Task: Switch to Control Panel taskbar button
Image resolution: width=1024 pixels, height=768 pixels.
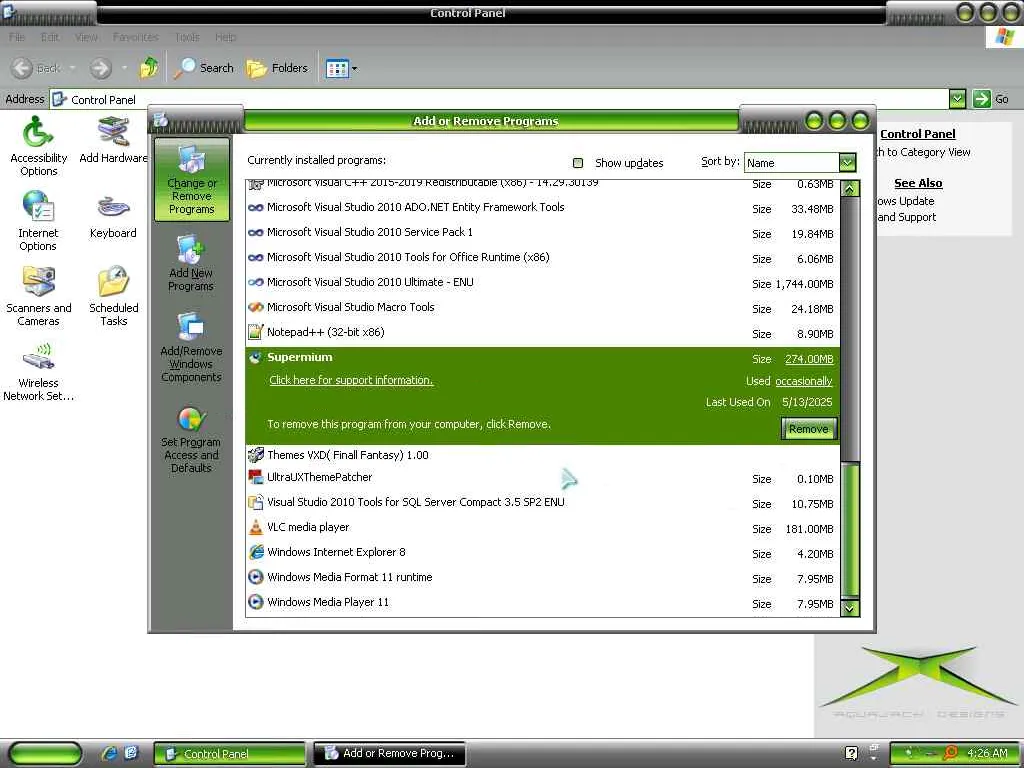Action: point(229,754)
